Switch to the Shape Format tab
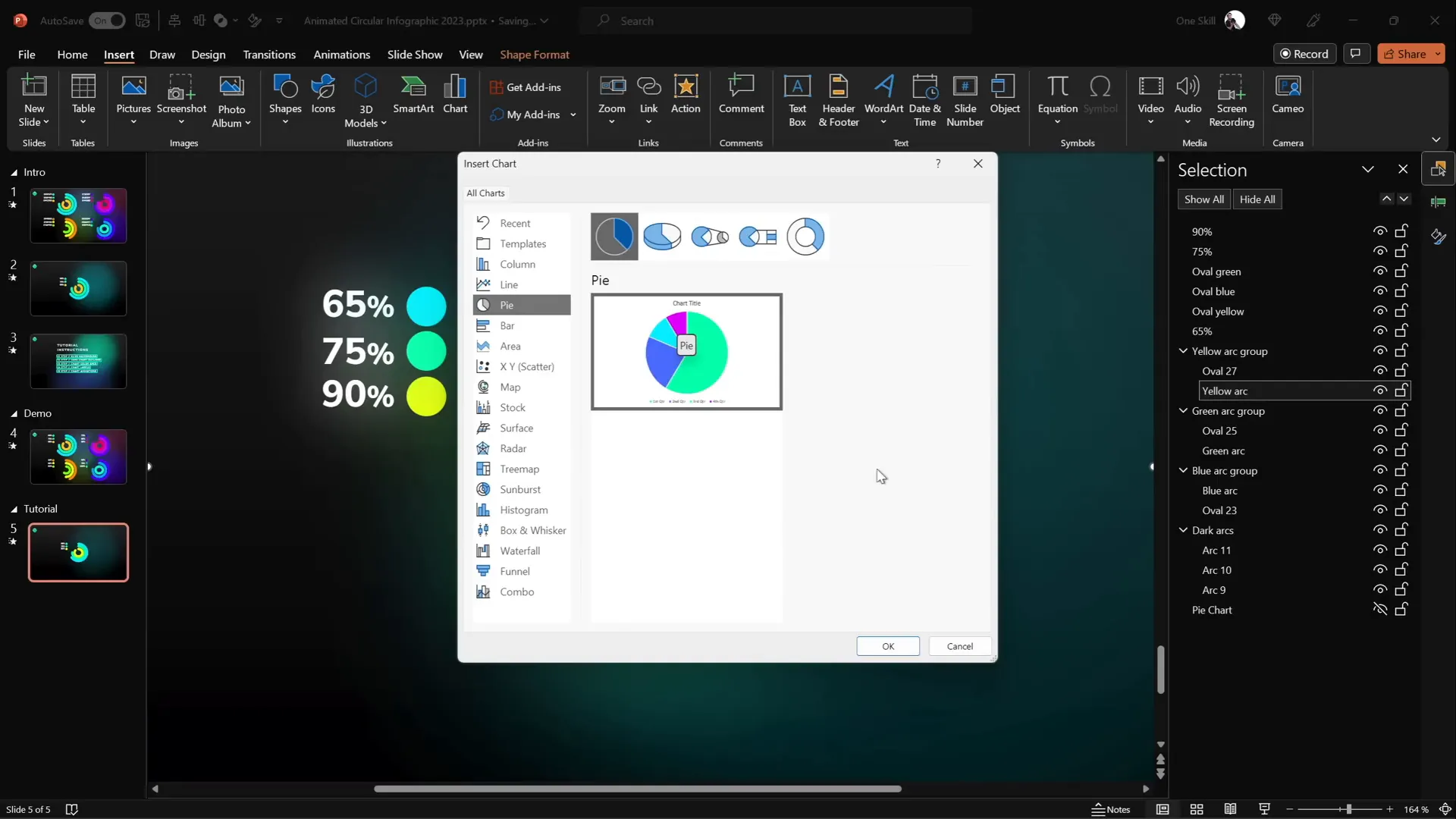This screenshot has height=819, width=1456. point(535,55)
